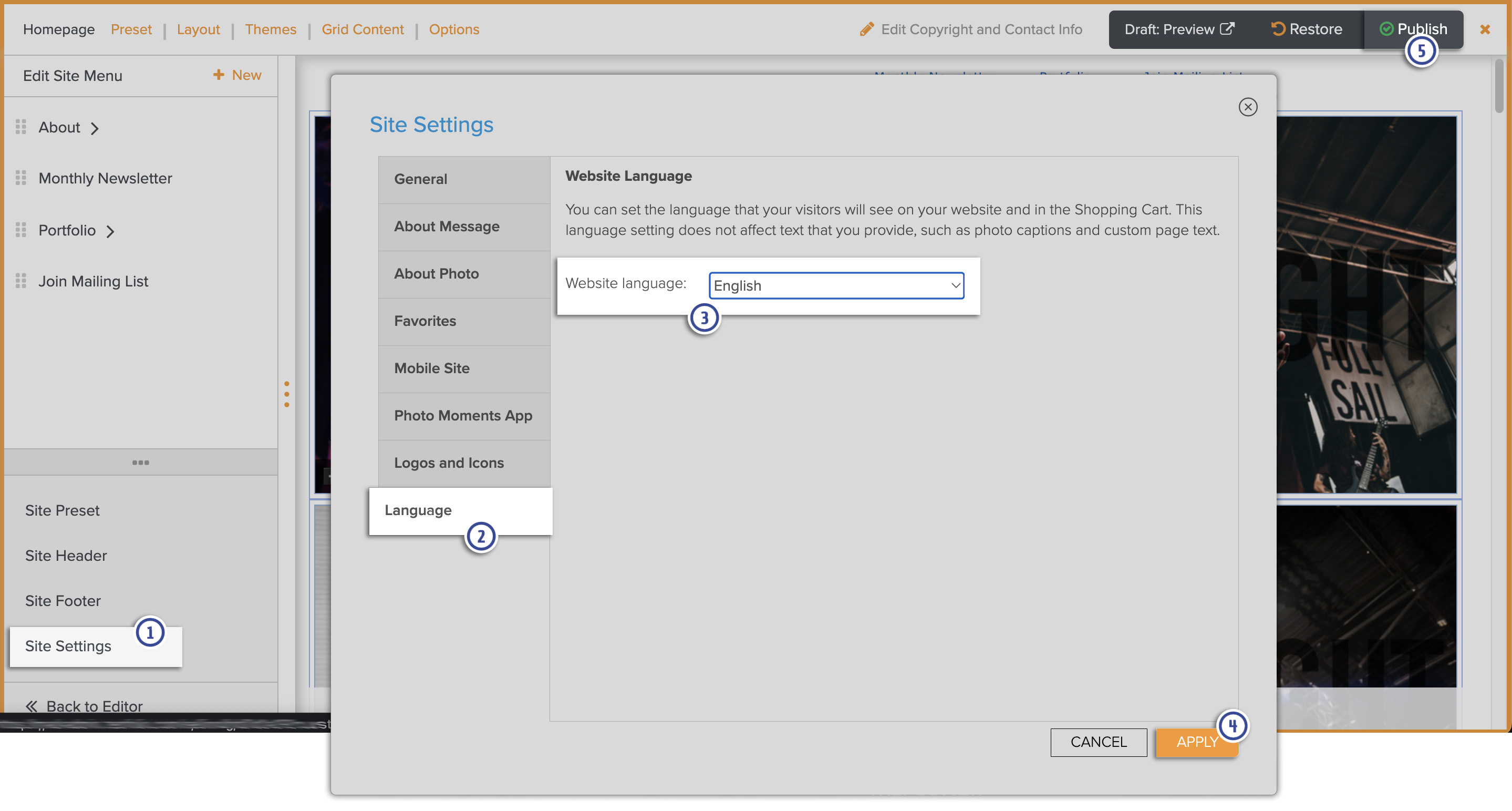
Task: Click the Full Sail concert photo thumbnail
Action: click(1366, 304)
